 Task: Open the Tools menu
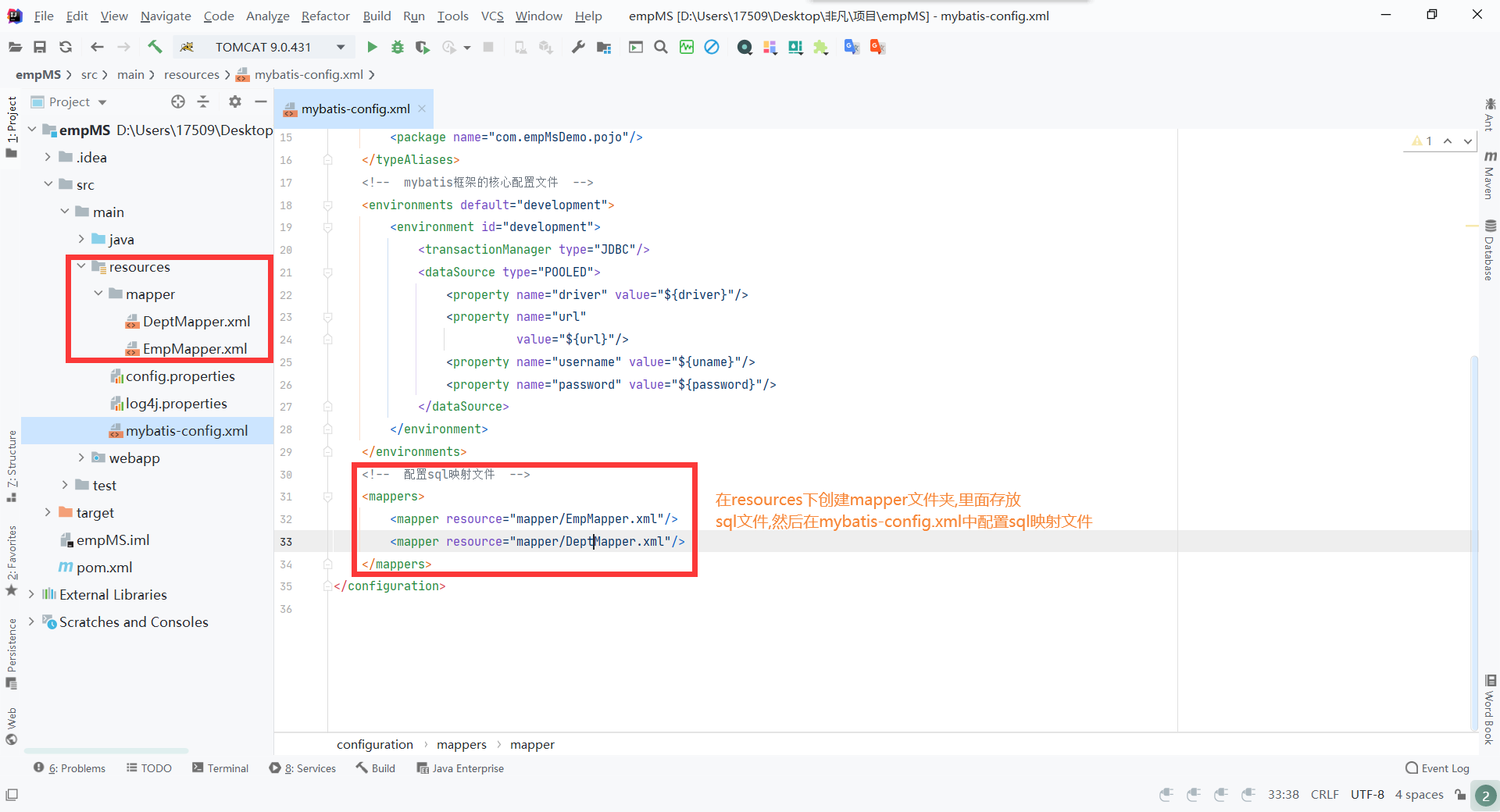pyautogui.click(x=452, y=16)
